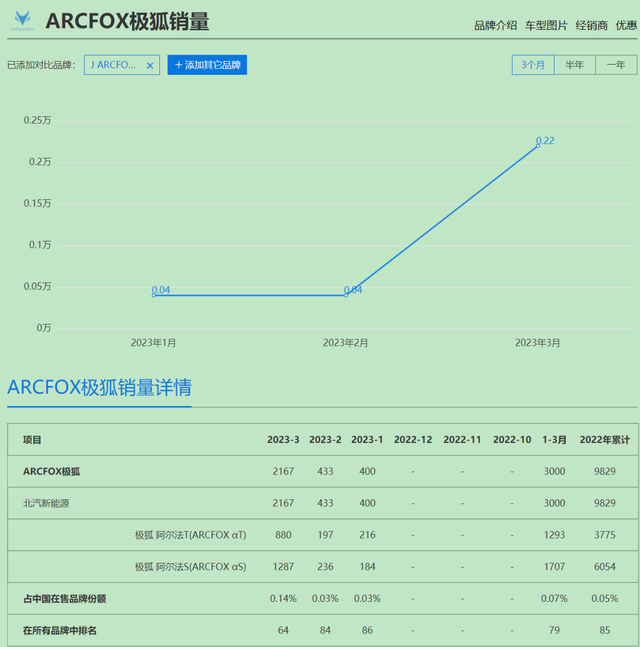Switch to the 一年 time range

616,65
